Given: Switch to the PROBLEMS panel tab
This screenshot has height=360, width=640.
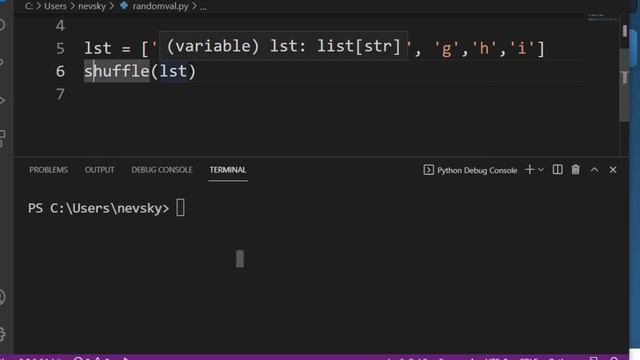Looking at the screenshot, I should [x=48, y=170].
